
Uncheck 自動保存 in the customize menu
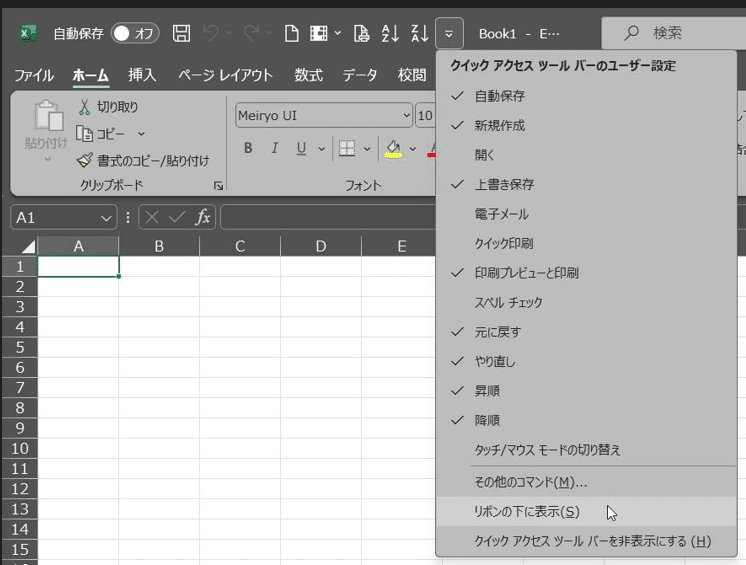(x=586, y=96)
